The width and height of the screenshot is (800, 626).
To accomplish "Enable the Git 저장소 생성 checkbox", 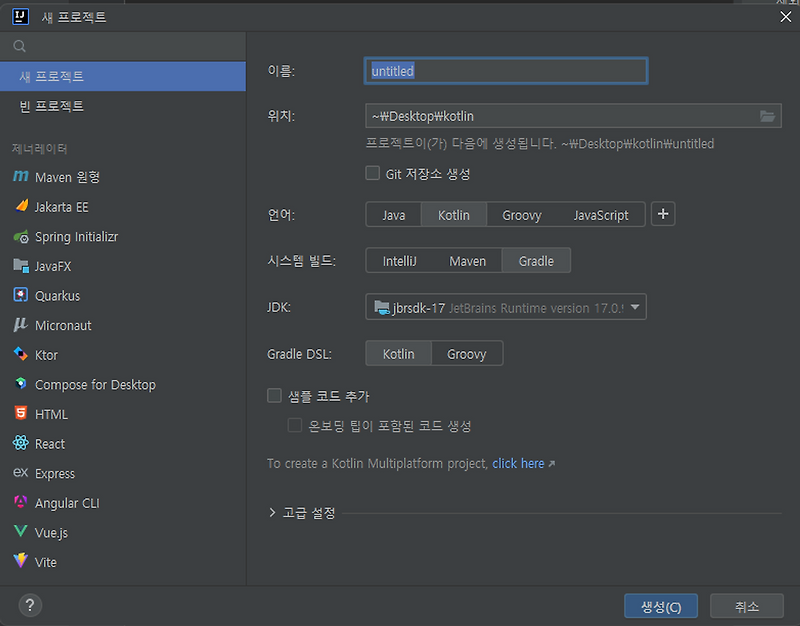I will click(374, 173).
